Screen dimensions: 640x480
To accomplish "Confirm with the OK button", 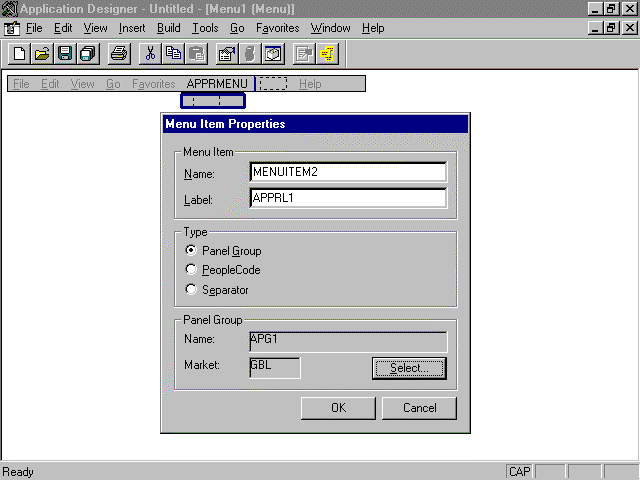I will 338,408.
